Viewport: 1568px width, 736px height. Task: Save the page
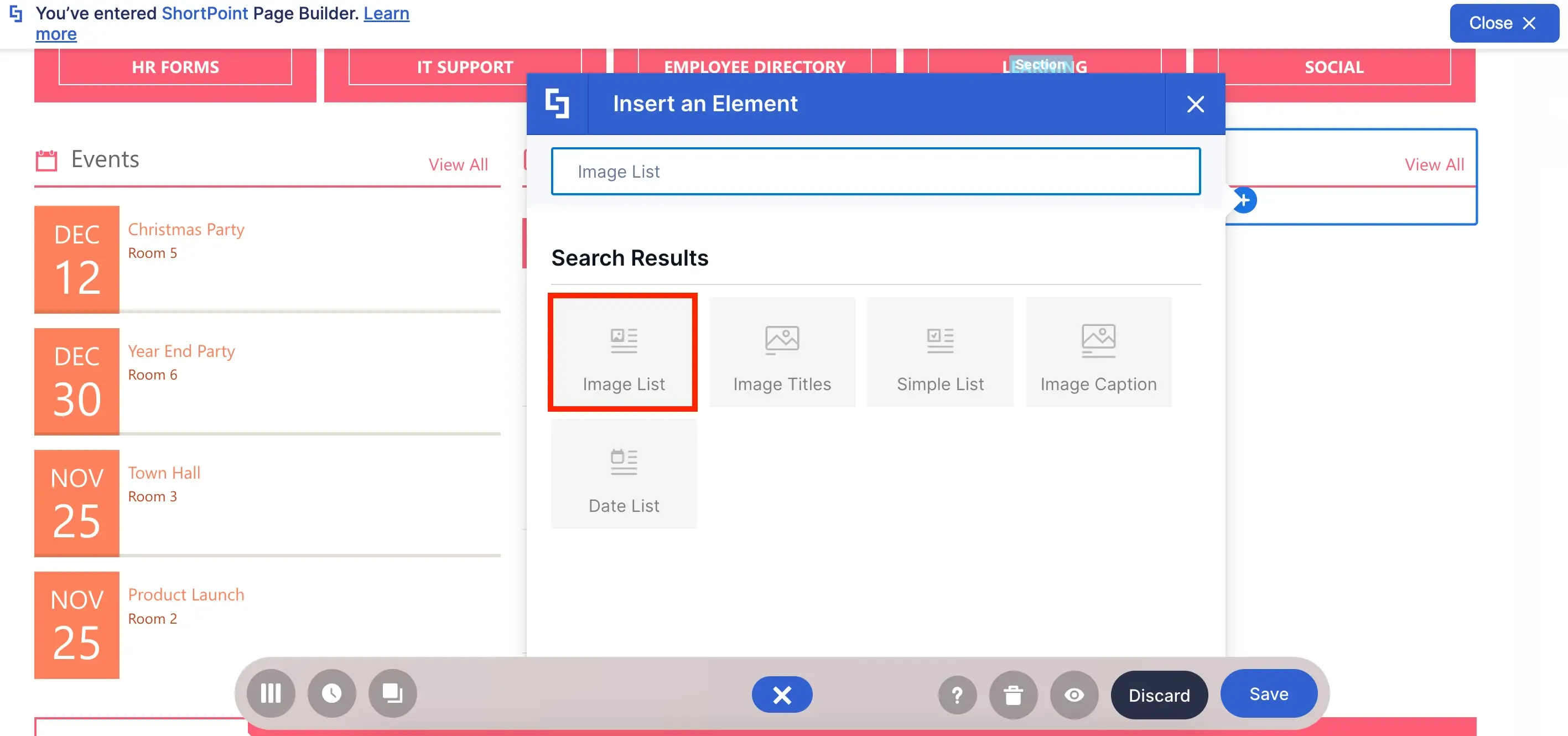tap(1269, 694)
